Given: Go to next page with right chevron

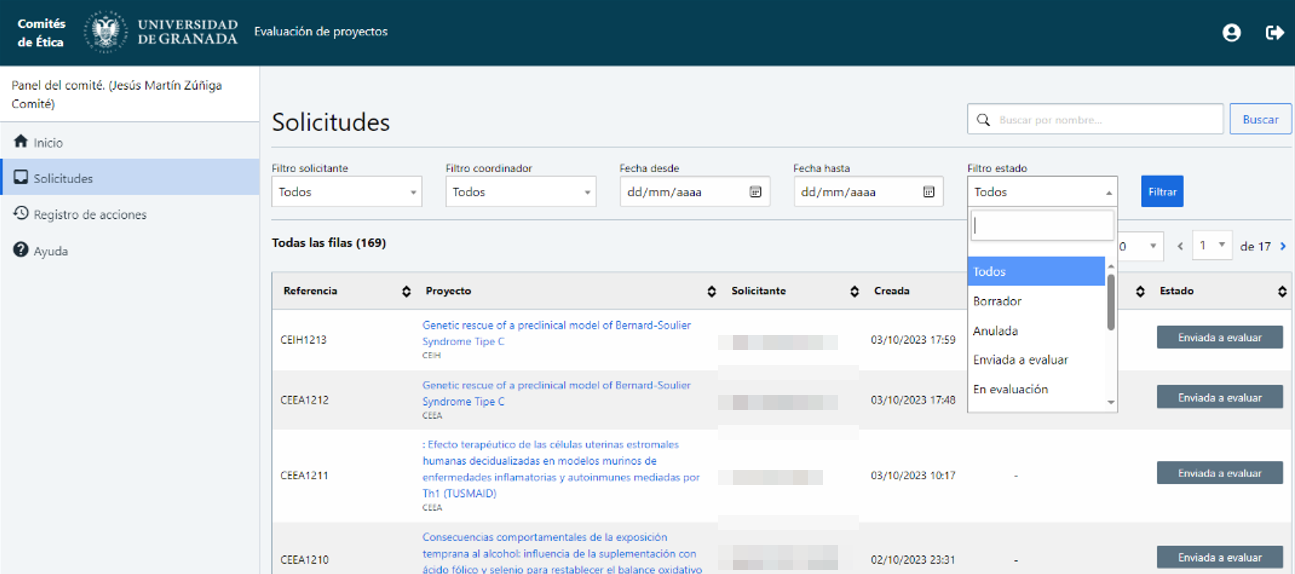Looking at the screenshot, I should coord(1283,246).
